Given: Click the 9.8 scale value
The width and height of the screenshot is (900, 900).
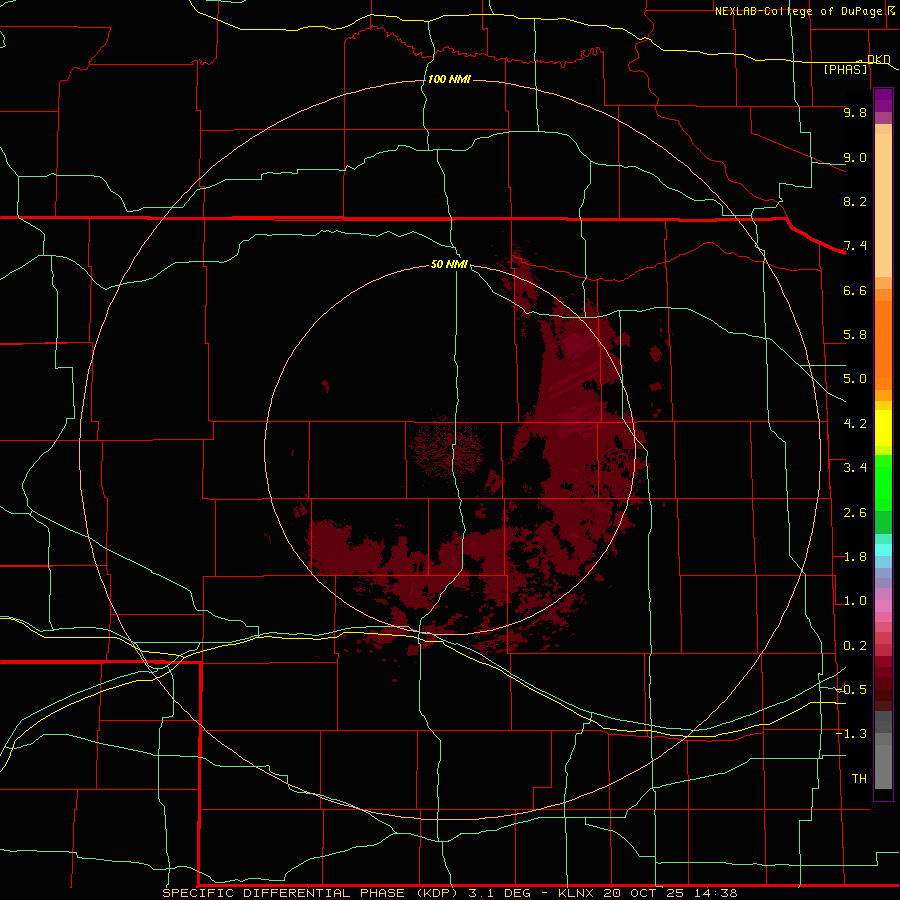Looking at the screenshot, I should [855, 112].
